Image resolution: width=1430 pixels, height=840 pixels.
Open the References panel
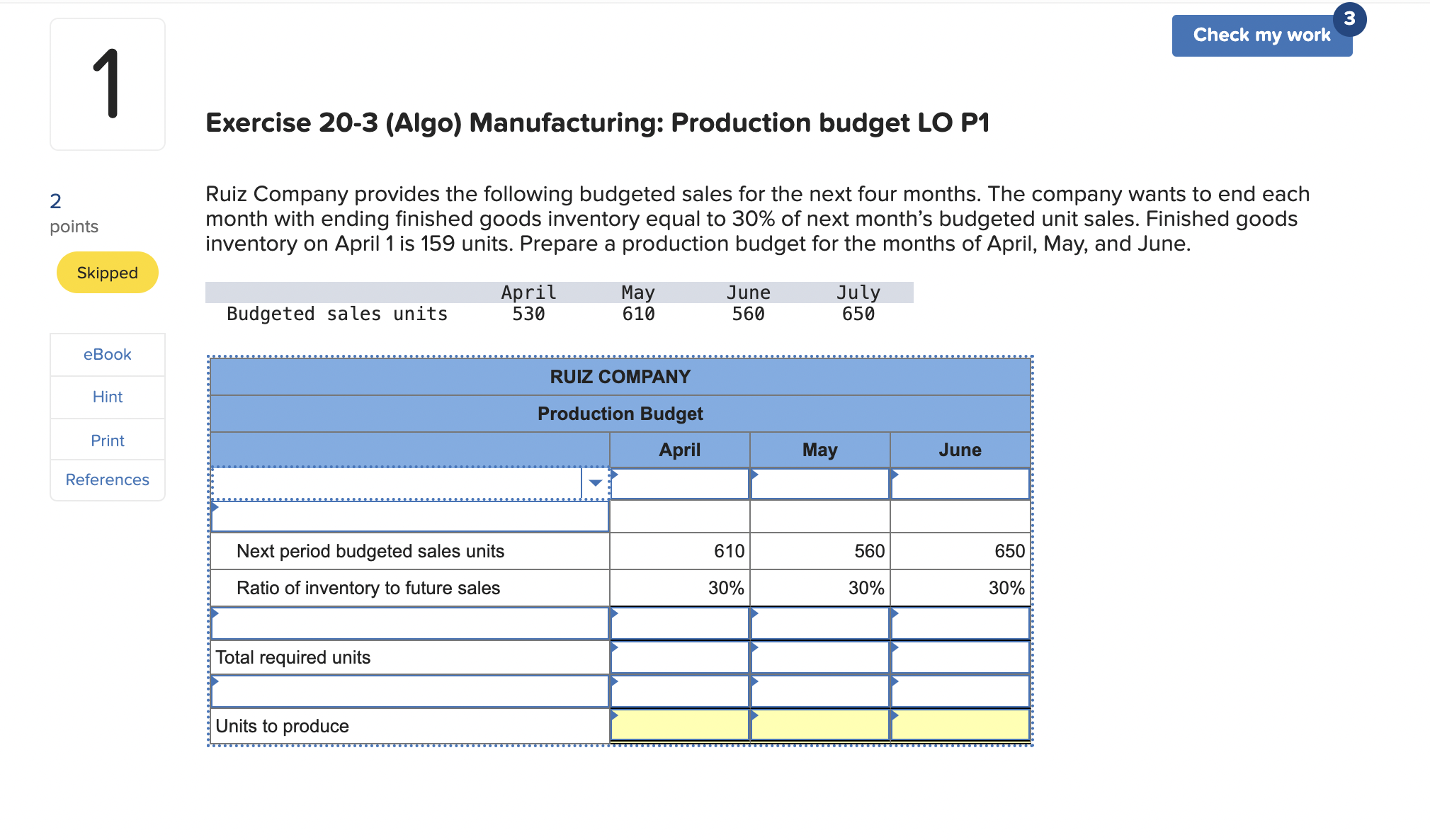(x=107, y=479)
